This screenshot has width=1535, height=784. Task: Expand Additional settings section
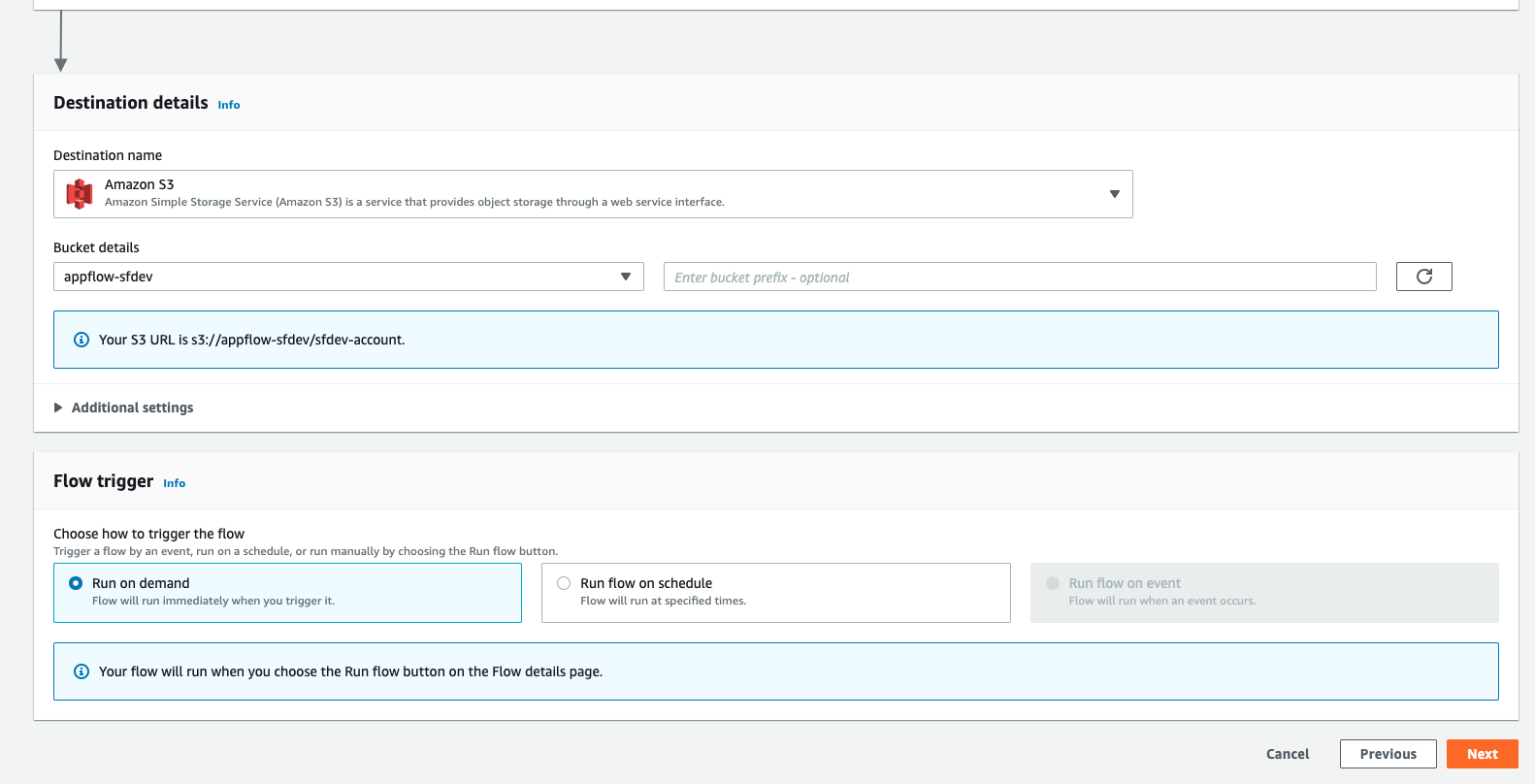click(123, 408)
